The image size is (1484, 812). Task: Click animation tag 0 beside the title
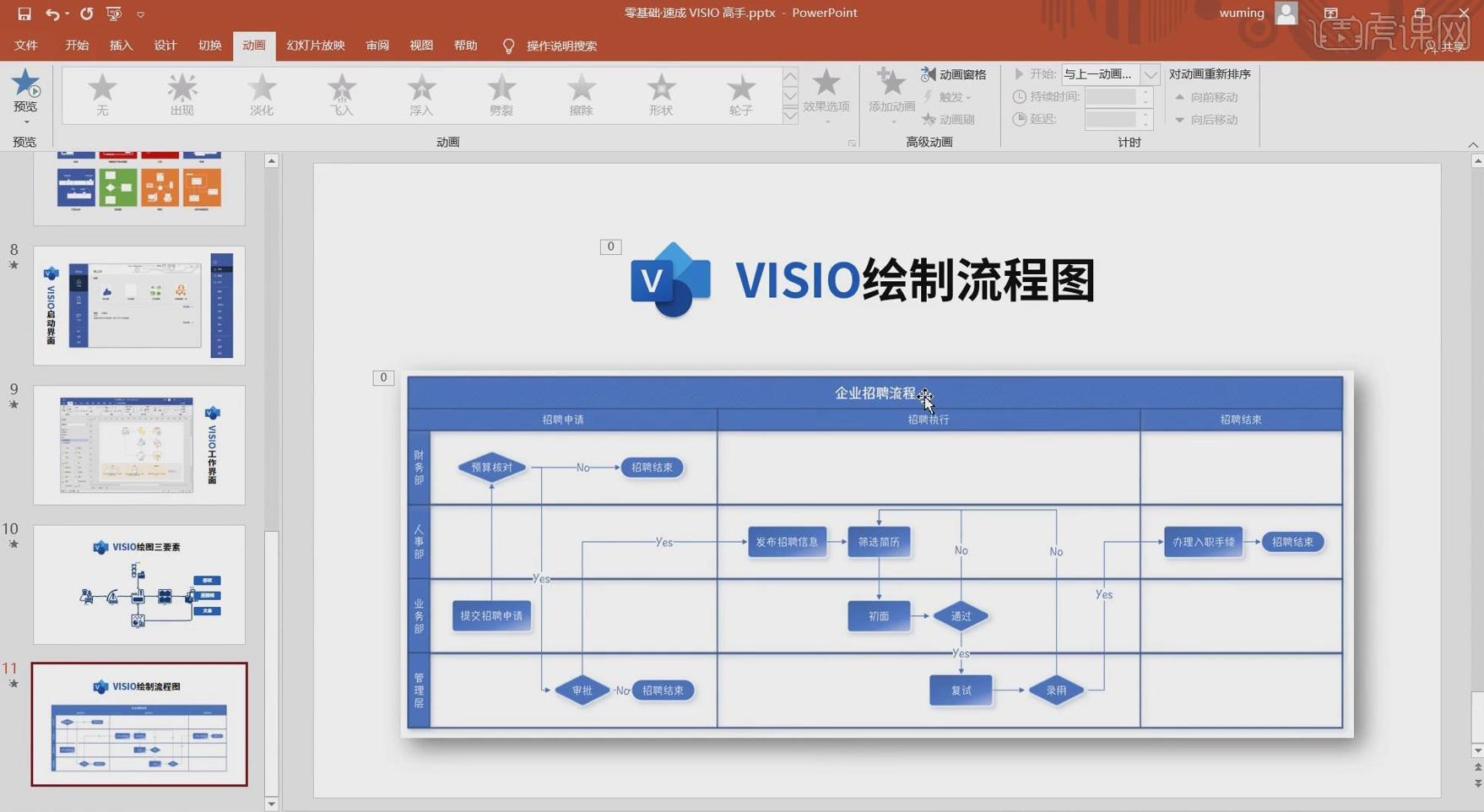pos(610,246)
